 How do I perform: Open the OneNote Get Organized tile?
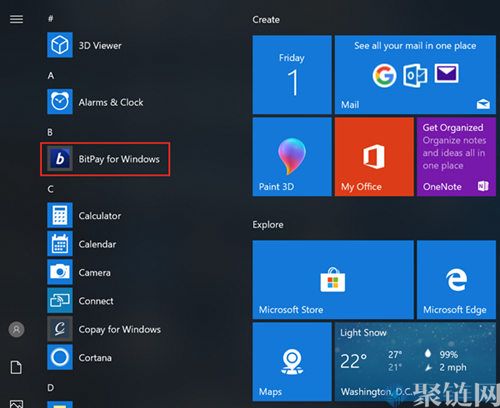(x=456, y=157)
